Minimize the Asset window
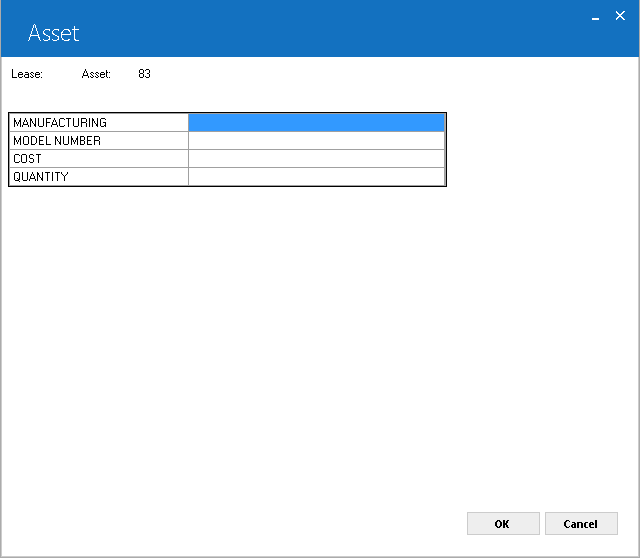Image resolution: width=640 pixels, height=558 pixels. click(x=596, y=17)
